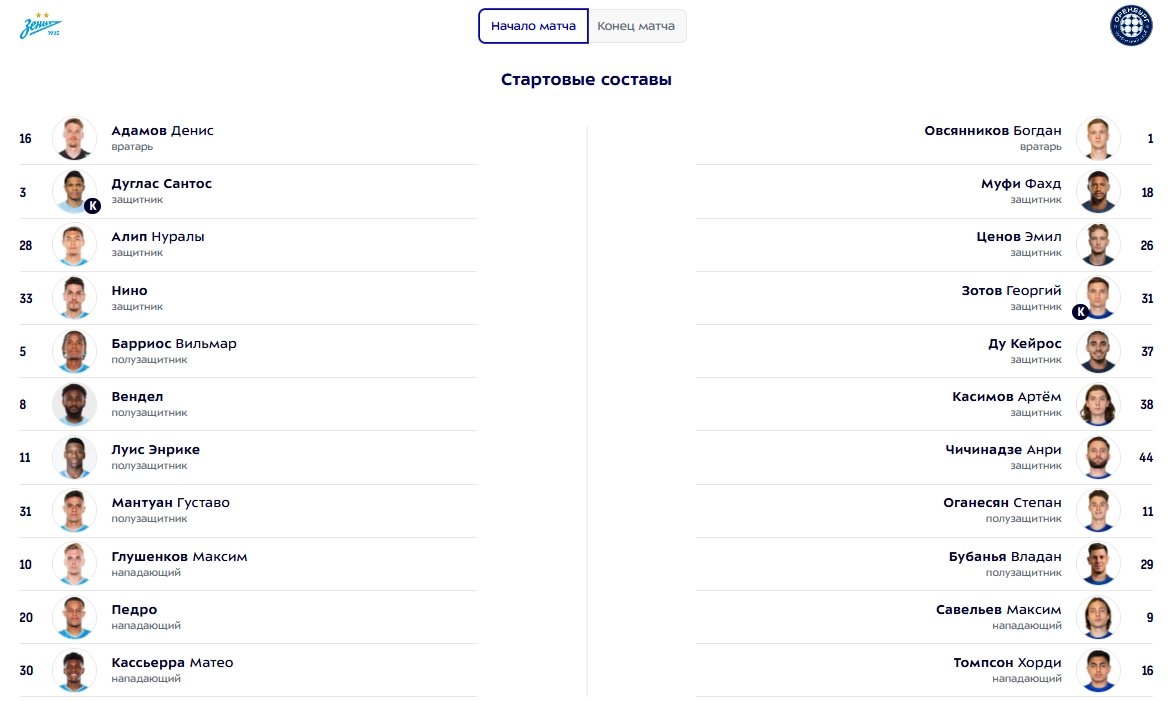
Task: Switch to Начало матча tab
Action: click(533, 26)
